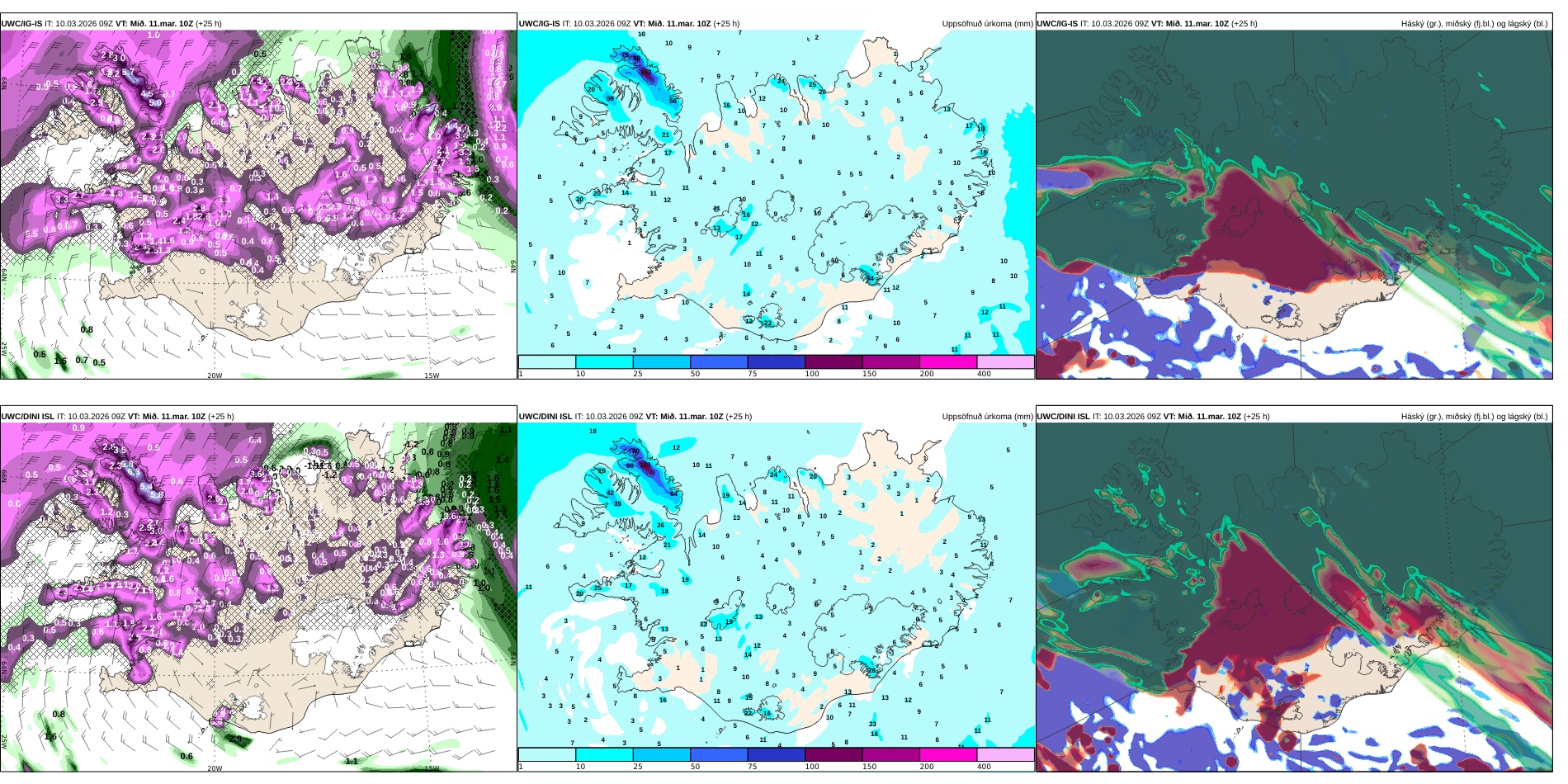Click 'Uppsöfnuð úrkoma (mm)' label on DINI ISL map
The width and height of the screenshot is (1568, 784).
pyautogui.click(x=987, y=417)
